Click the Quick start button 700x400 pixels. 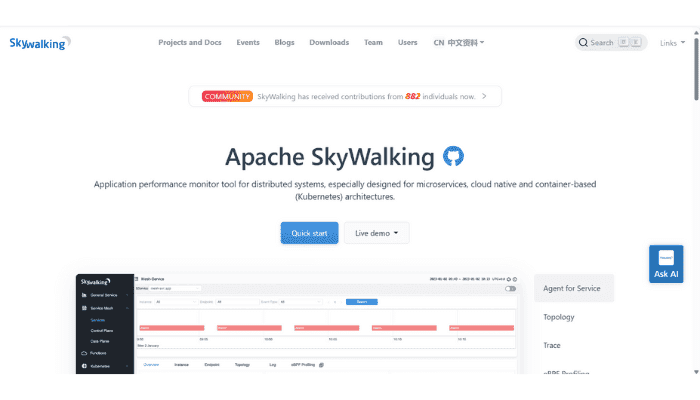[309, 233]
